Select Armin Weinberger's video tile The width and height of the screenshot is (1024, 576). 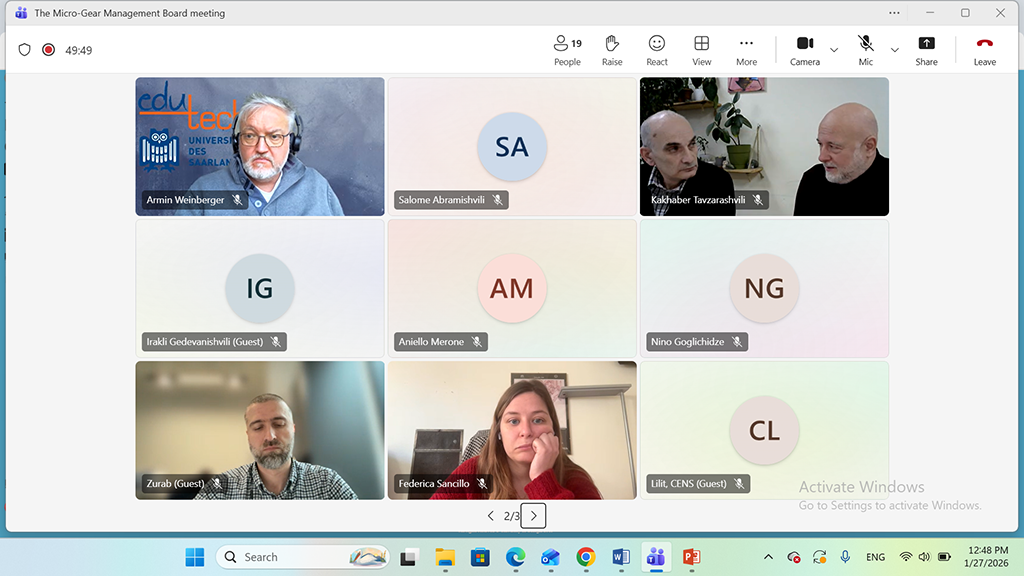[x=260, y=146]
